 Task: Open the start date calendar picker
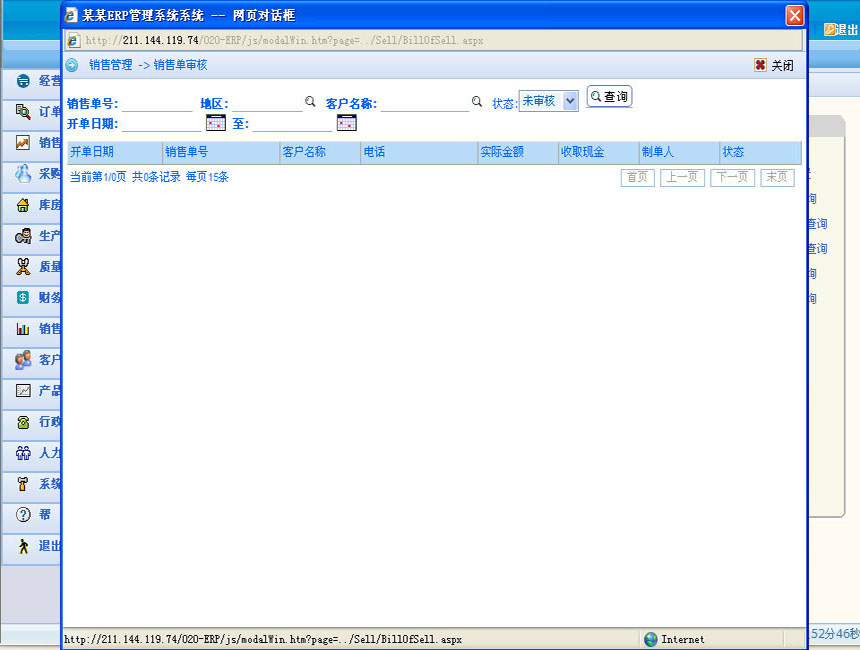click(216, 123)
